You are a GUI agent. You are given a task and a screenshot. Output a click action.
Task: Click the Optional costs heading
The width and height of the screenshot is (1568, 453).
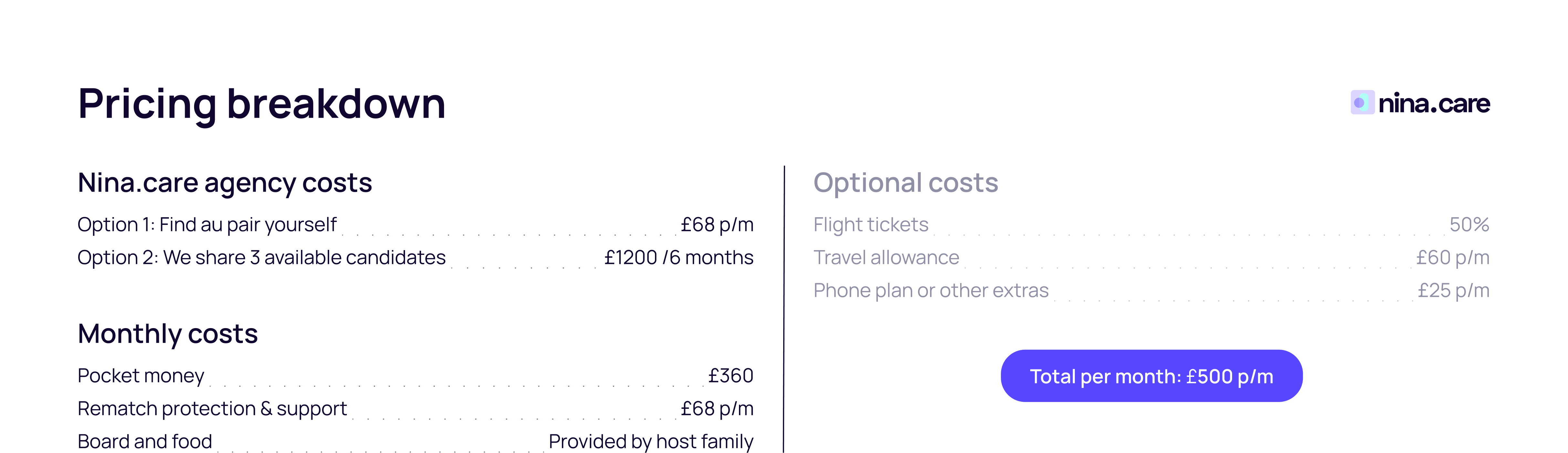click(x=906, y=183)
